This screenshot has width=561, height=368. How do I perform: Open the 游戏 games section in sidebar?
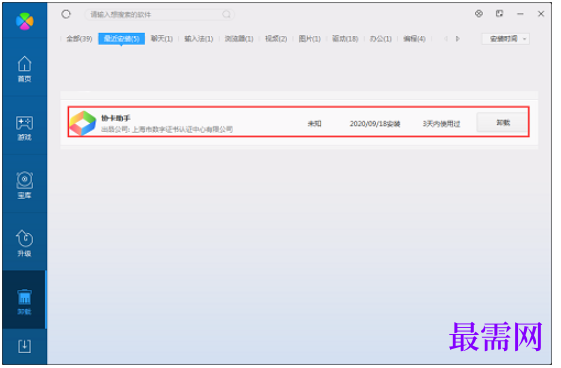point(24,127)
